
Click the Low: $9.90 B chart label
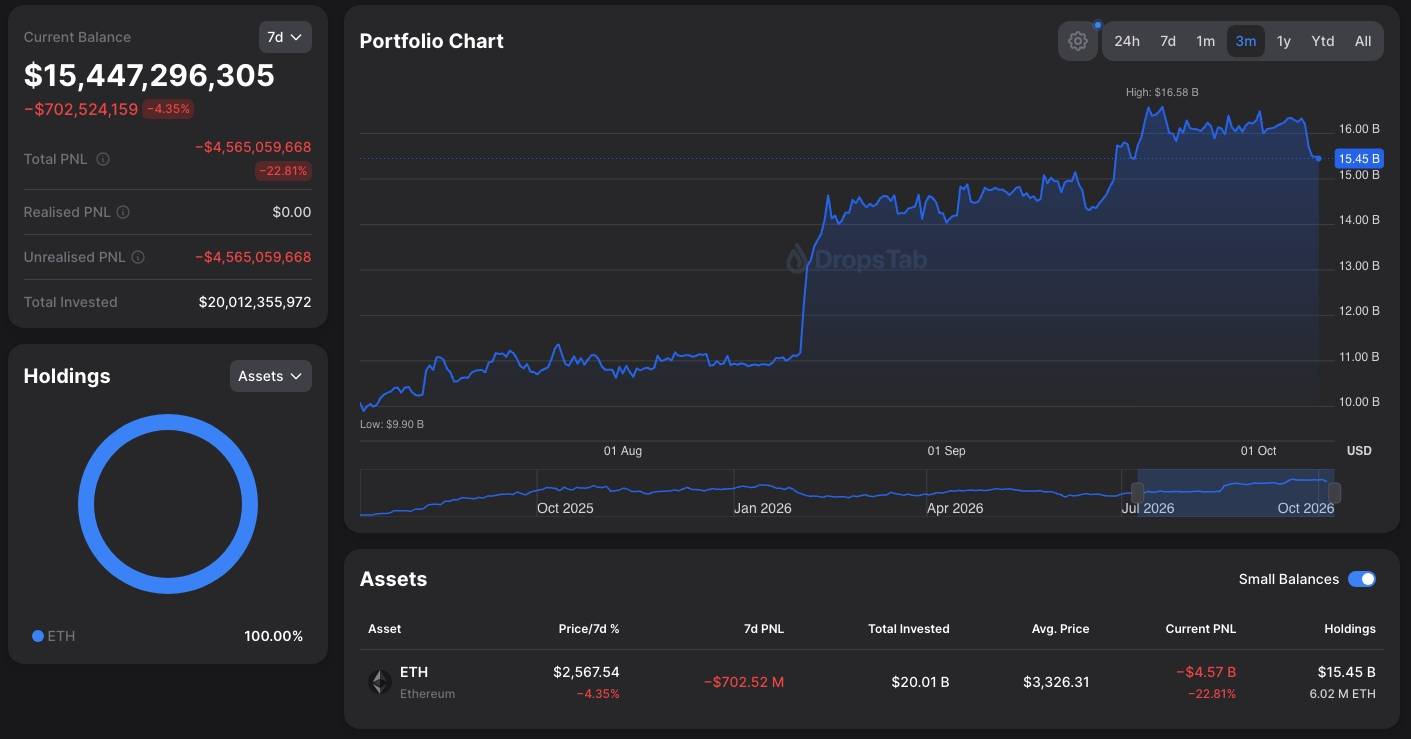[392, 424]
